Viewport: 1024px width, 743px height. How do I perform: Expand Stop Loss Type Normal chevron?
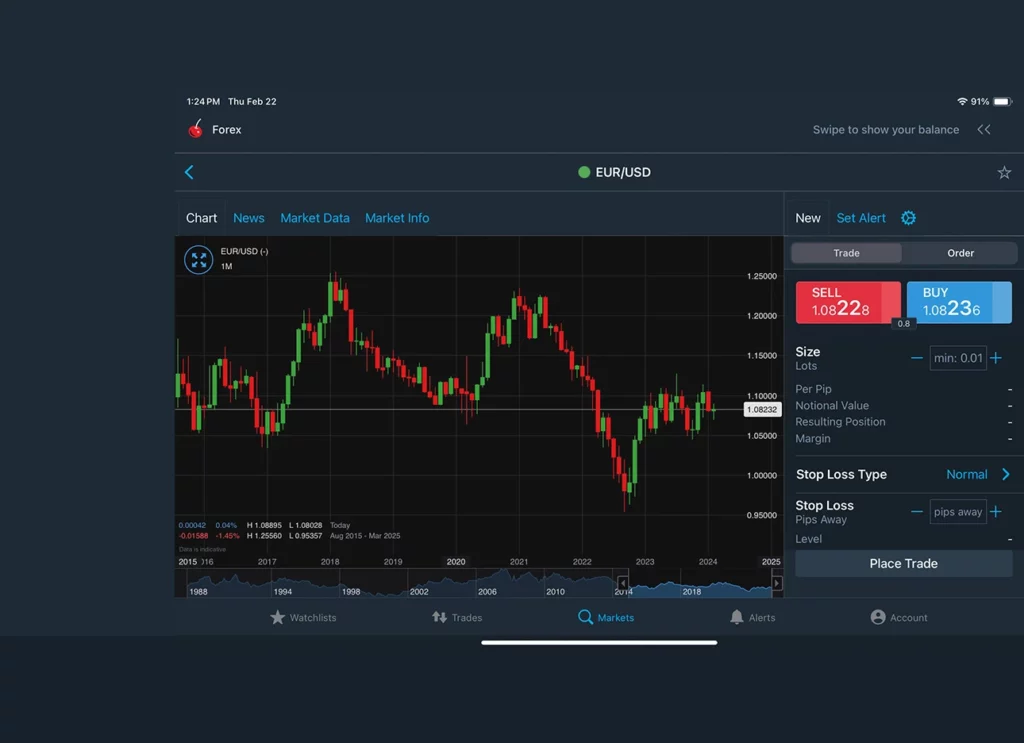(x=1005, y=475)
